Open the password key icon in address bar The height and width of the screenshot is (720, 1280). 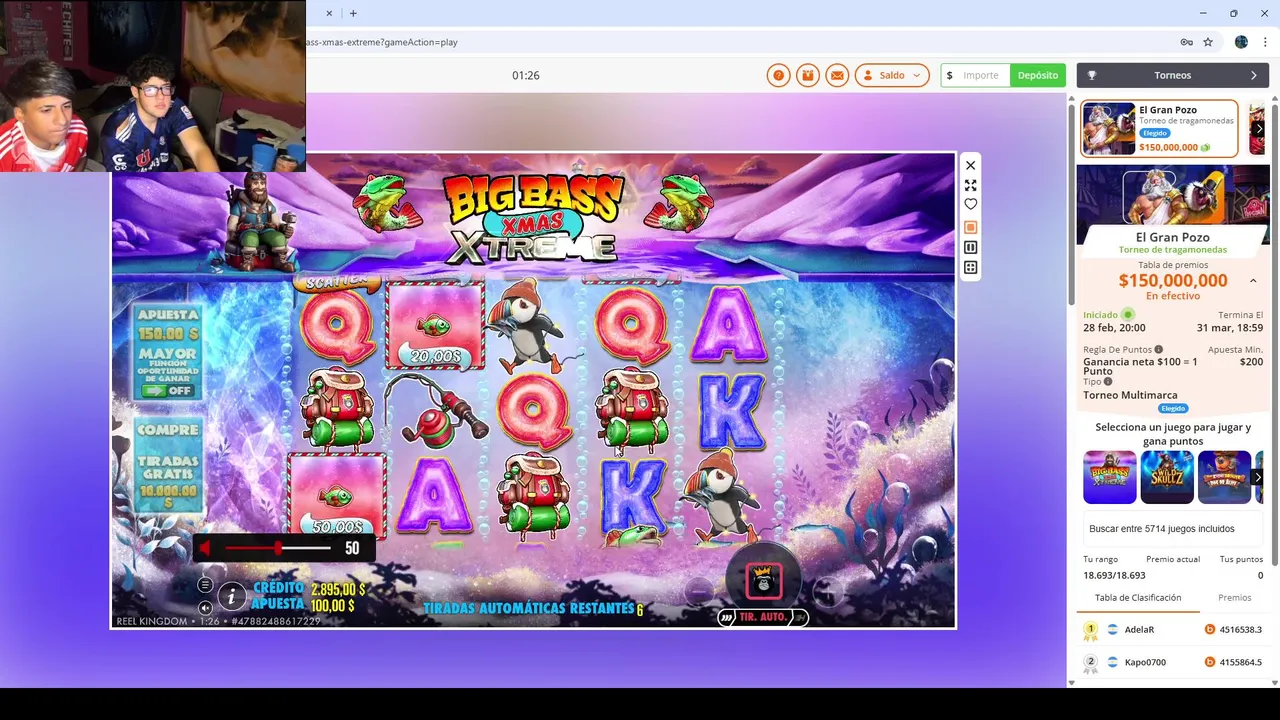click(x=1186, y=42)
